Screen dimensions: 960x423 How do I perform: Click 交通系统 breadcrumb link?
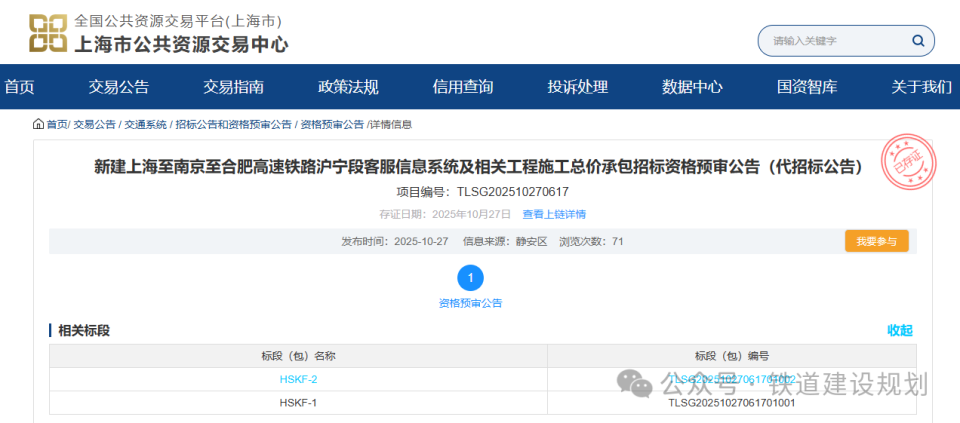tap(146, 125)
